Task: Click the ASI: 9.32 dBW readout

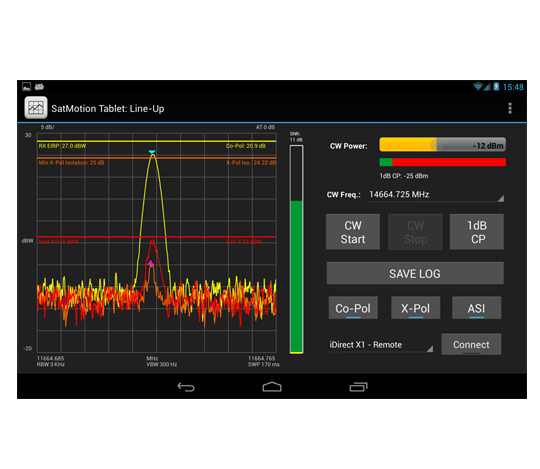Action: tap(244, 241)
